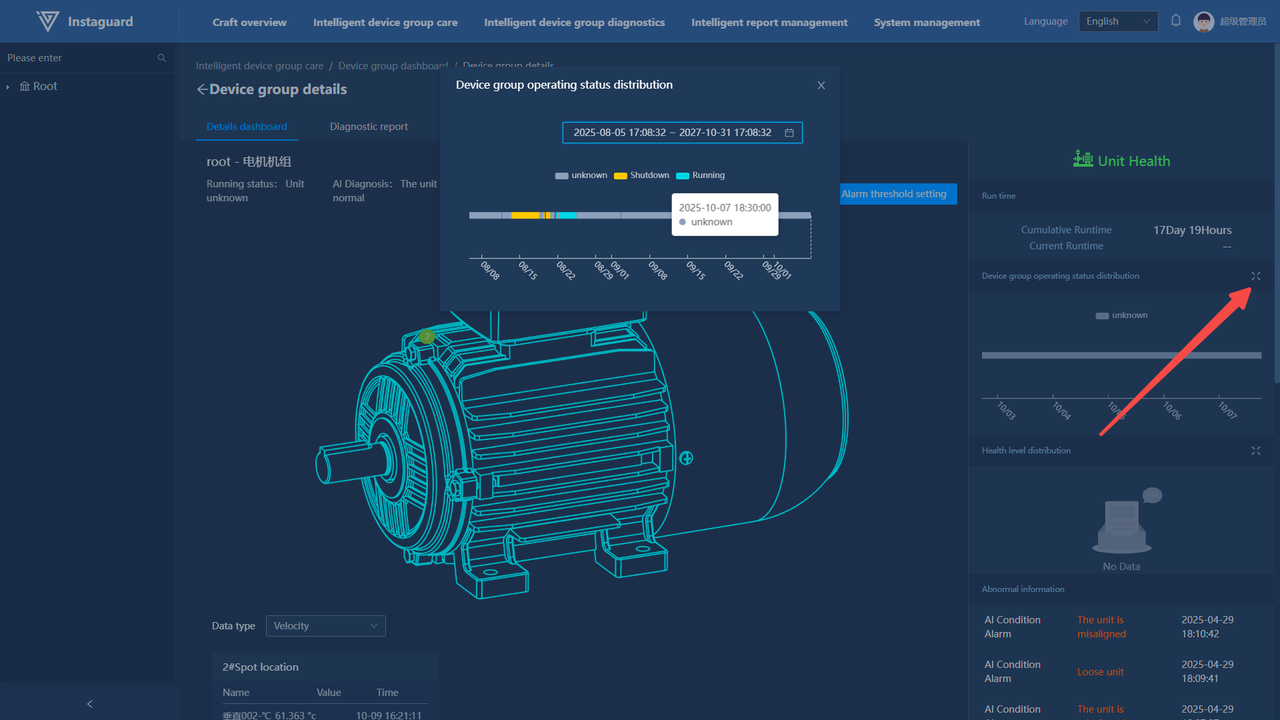The height and width of the screenshot is (720, 1280).
Task: Click the search icon in sidebar
Action: point(162,58)
